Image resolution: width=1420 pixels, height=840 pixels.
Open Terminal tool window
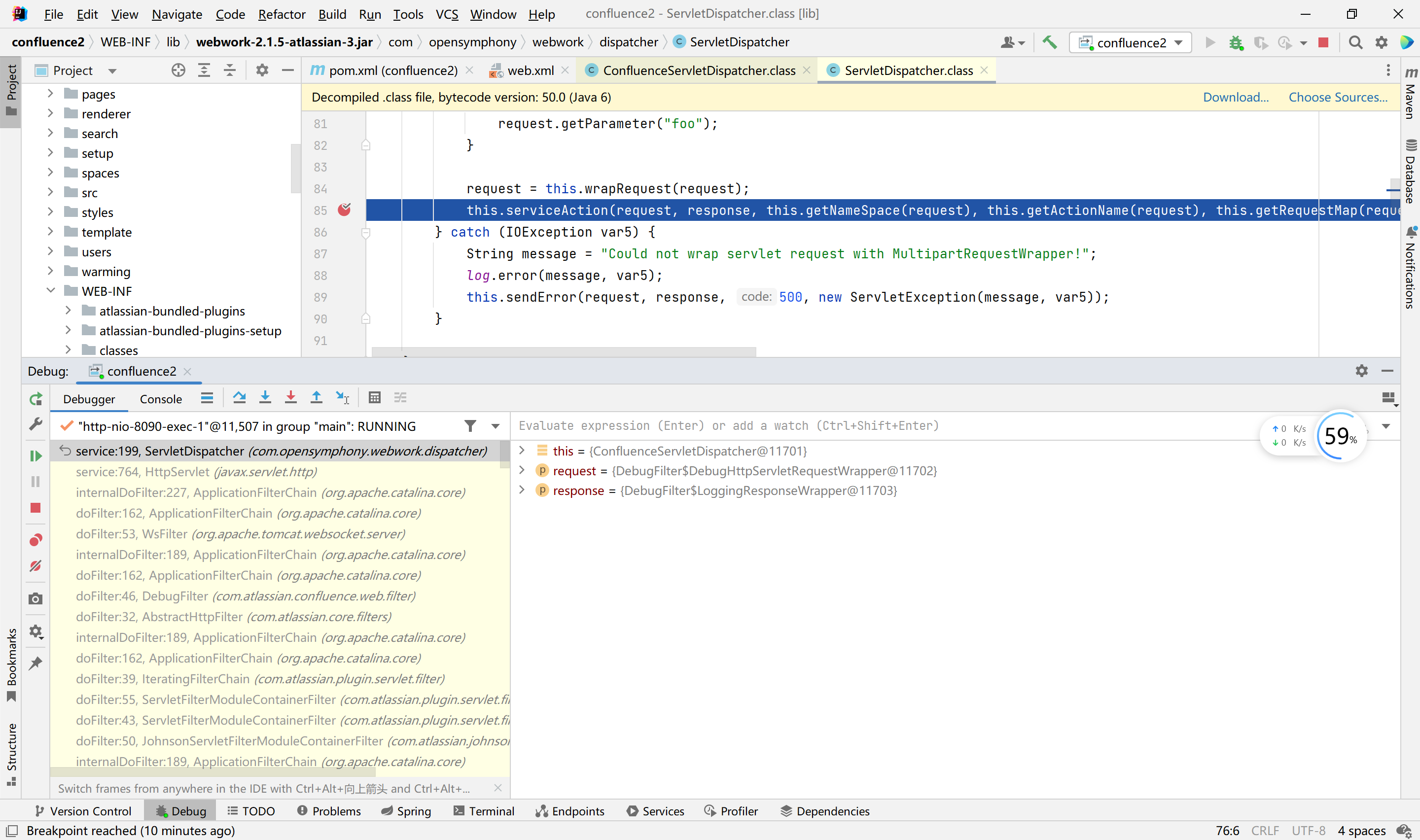(x=484, y=810)
